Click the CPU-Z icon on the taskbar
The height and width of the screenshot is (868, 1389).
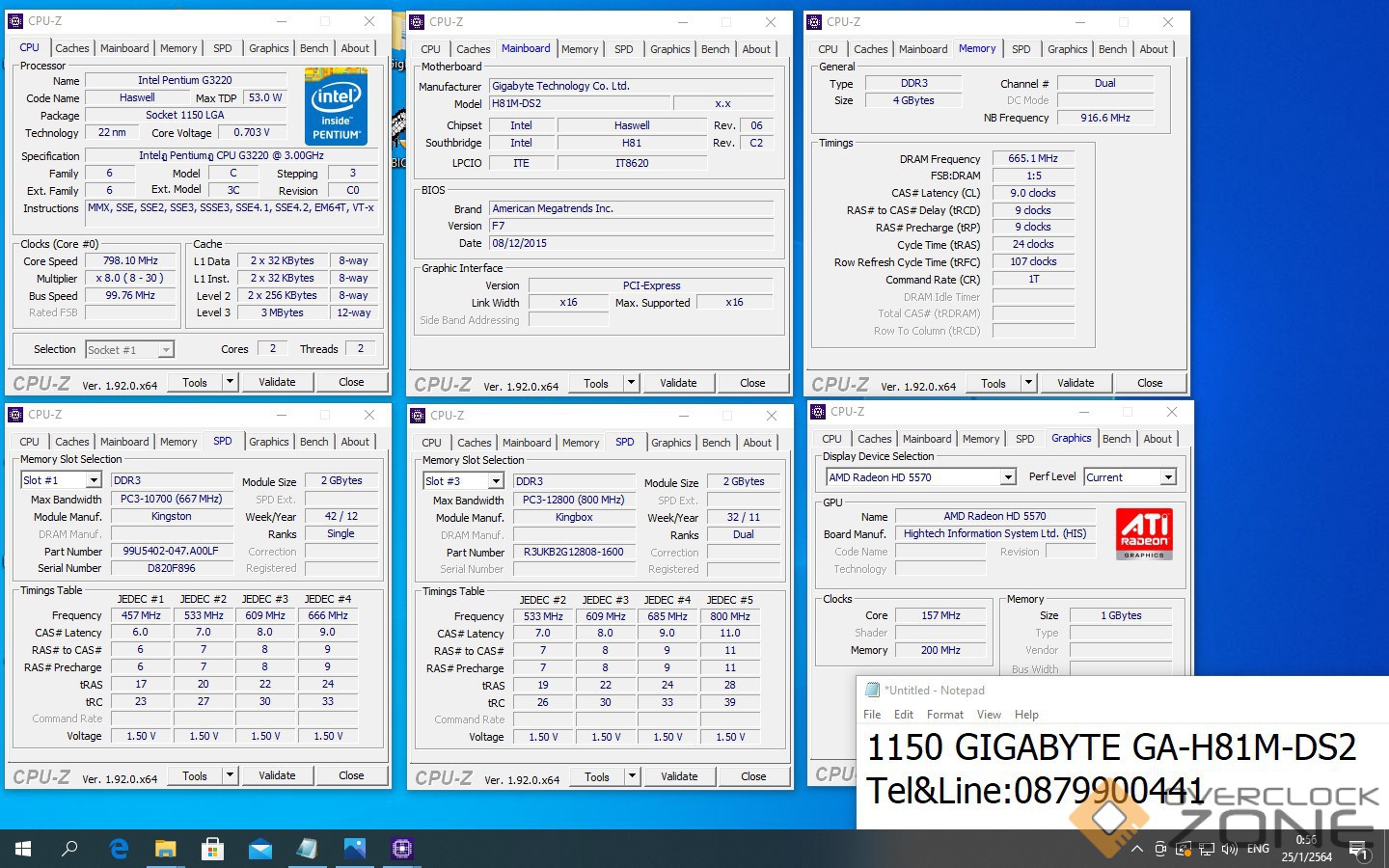[x=402, y=849]
